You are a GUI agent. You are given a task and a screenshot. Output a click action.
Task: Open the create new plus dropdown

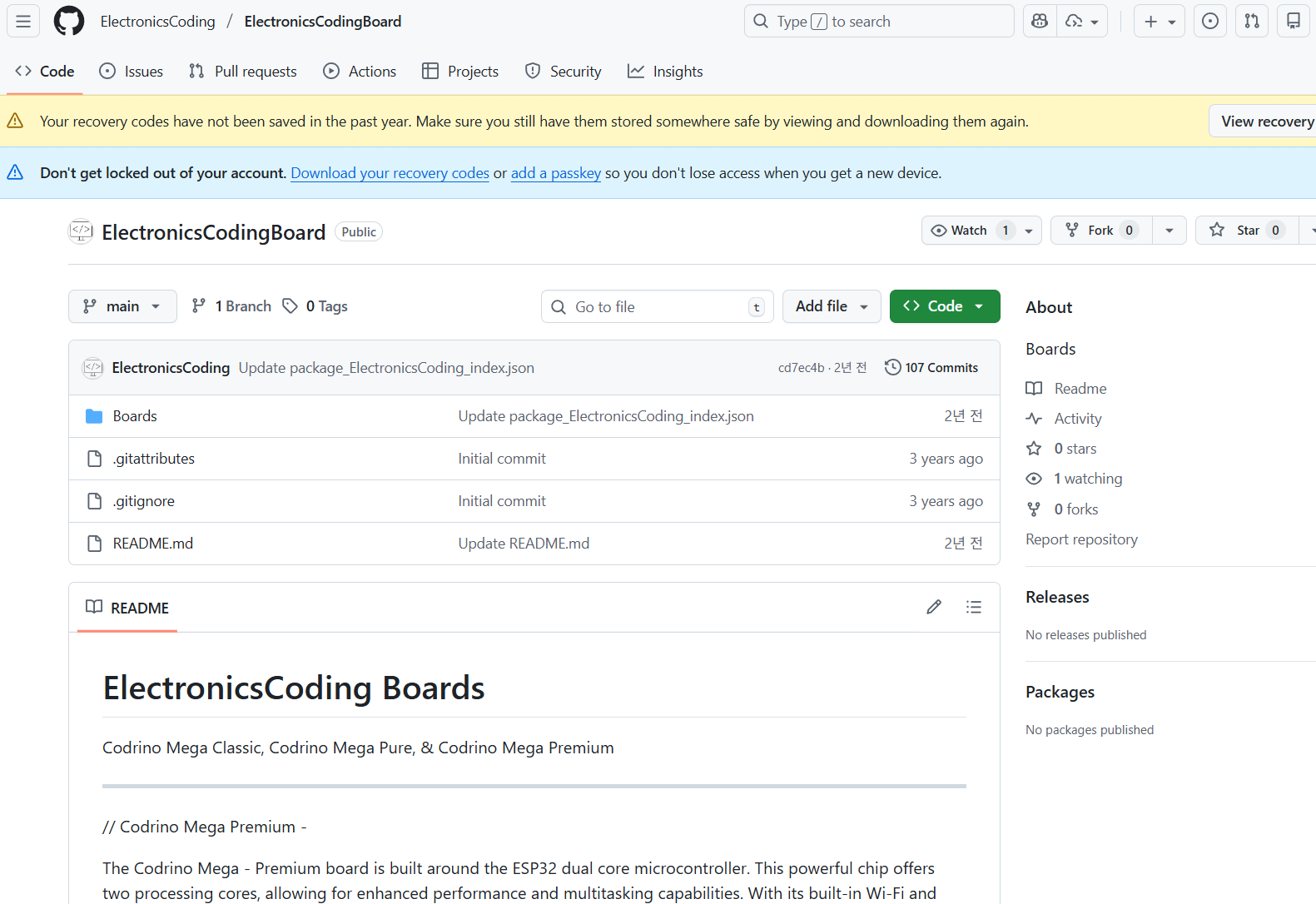click(1160, 22)
